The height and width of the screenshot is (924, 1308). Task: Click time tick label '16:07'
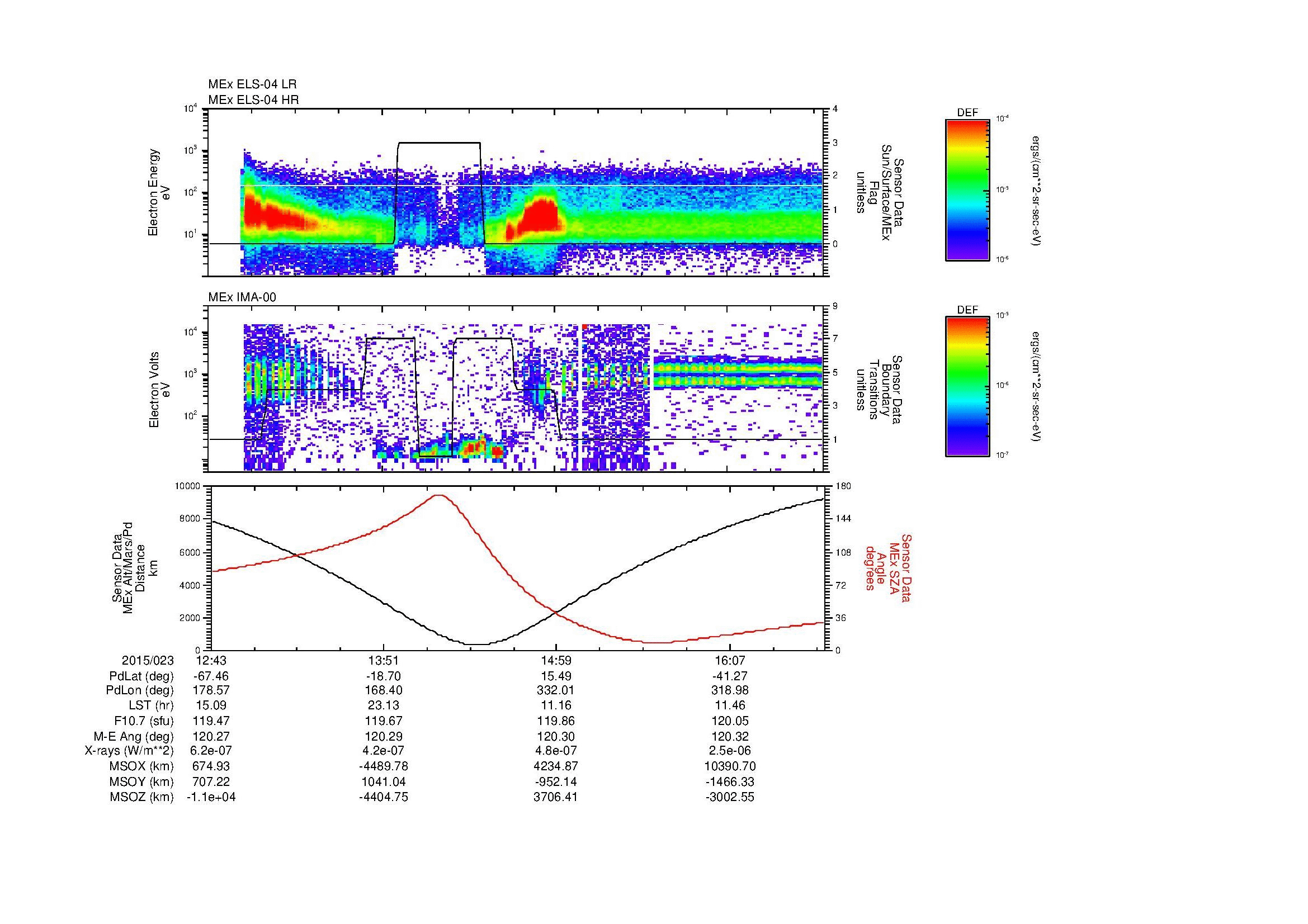(730, 660)
